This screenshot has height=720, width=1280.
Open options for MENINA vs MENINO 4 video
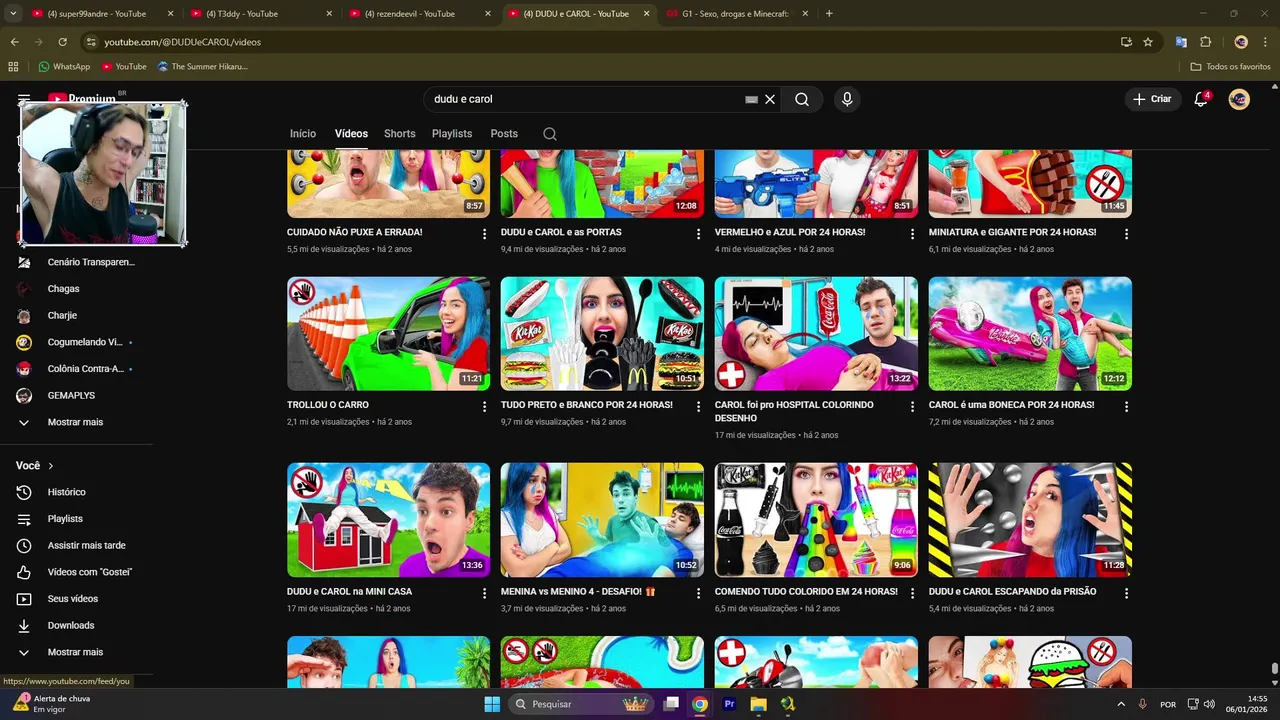[698, 592]
